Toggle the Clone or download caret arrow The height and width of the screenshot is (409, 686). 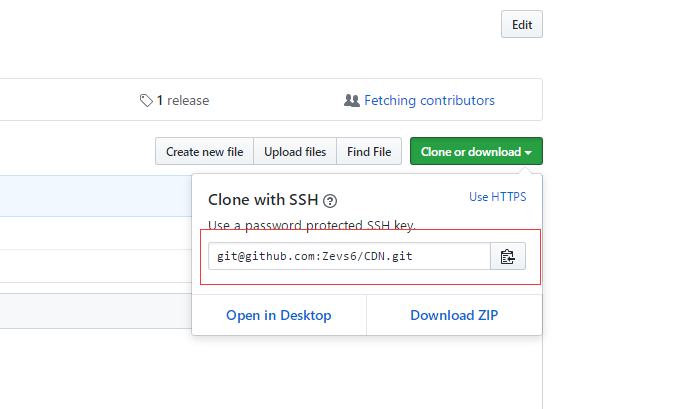click(x=528, y=152)
